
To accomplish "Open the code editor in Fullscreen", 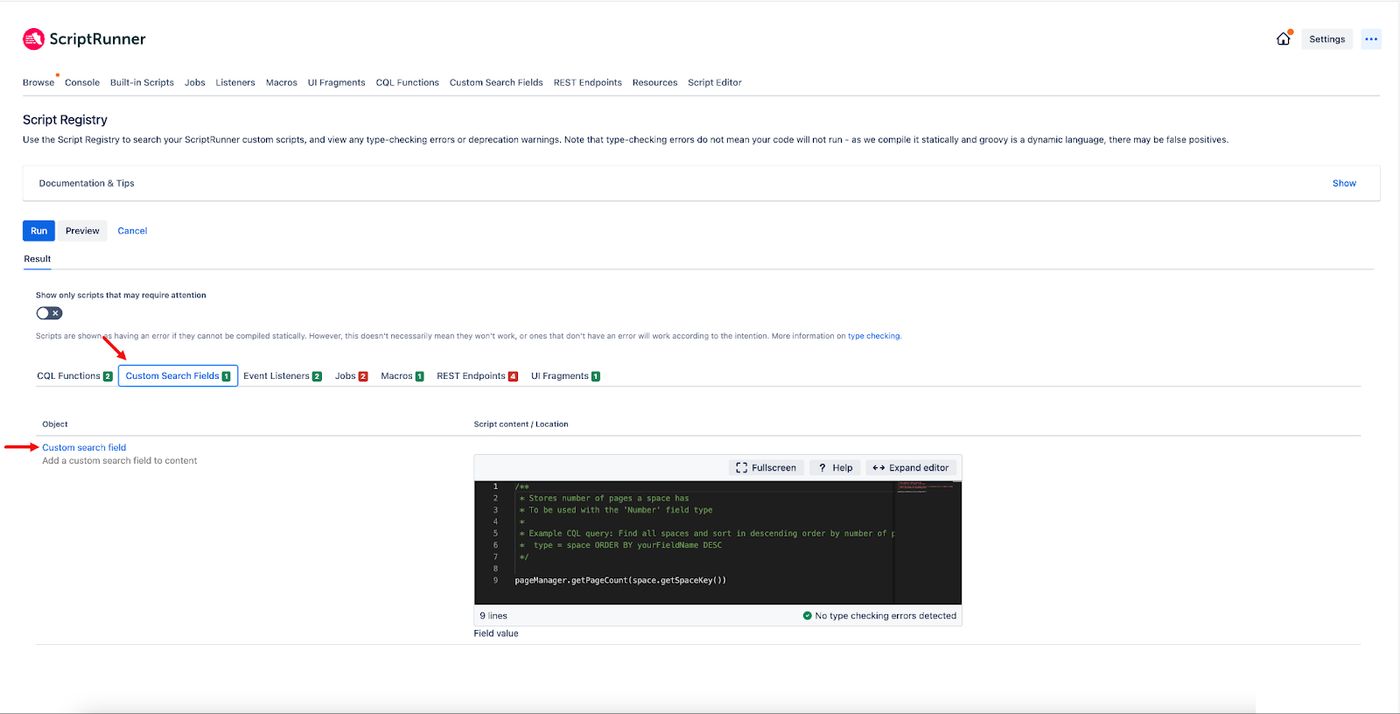I will pos(767,468).
